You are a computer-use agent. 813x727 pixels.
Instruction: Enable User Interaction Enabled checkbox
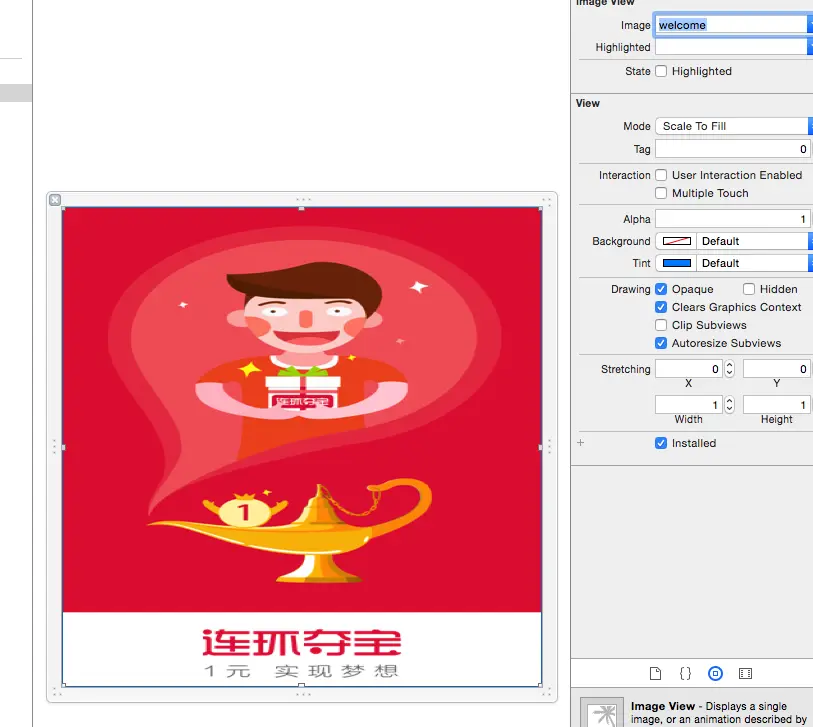click(x=661, y=175)
